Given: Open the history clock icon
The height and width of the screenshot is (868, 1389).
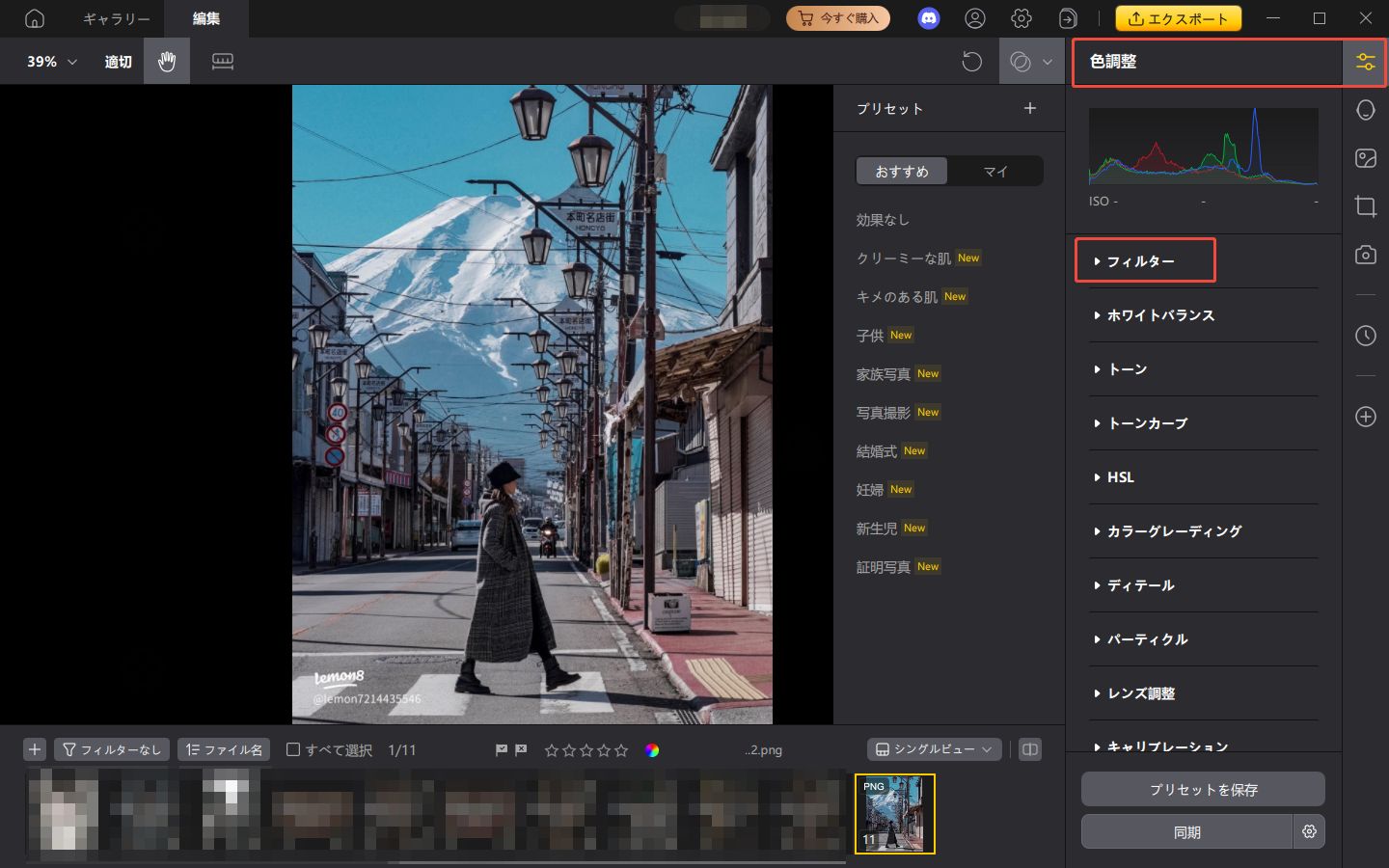Looking at the screenshot, I should [1365, 336].
